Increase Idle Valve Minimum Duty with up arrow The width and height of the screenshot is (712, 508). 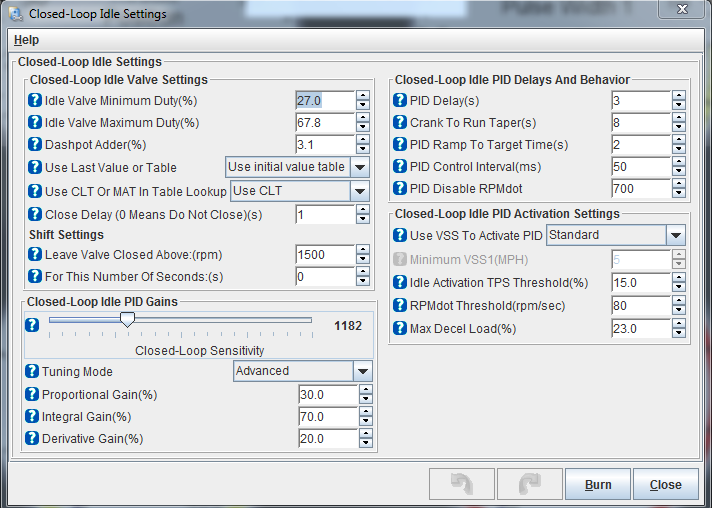pos(362,96)
